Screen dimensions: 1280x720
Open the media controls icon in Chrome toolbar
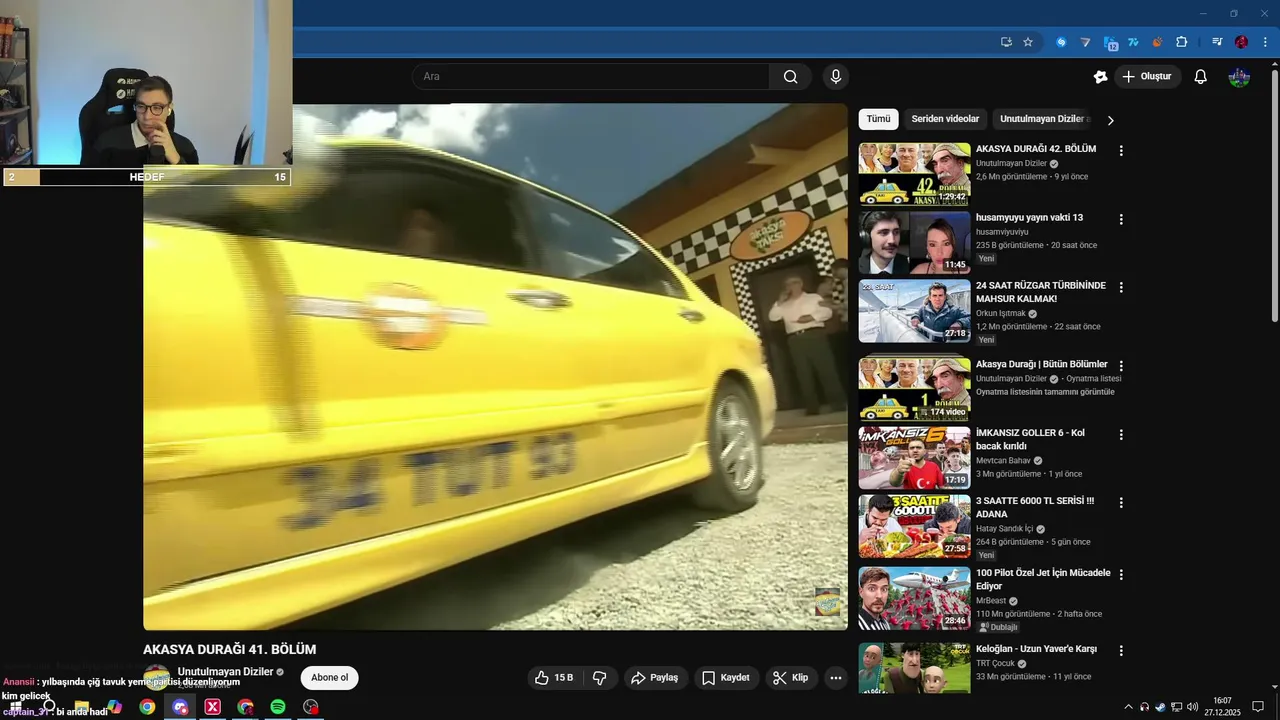coord(1217,42)
